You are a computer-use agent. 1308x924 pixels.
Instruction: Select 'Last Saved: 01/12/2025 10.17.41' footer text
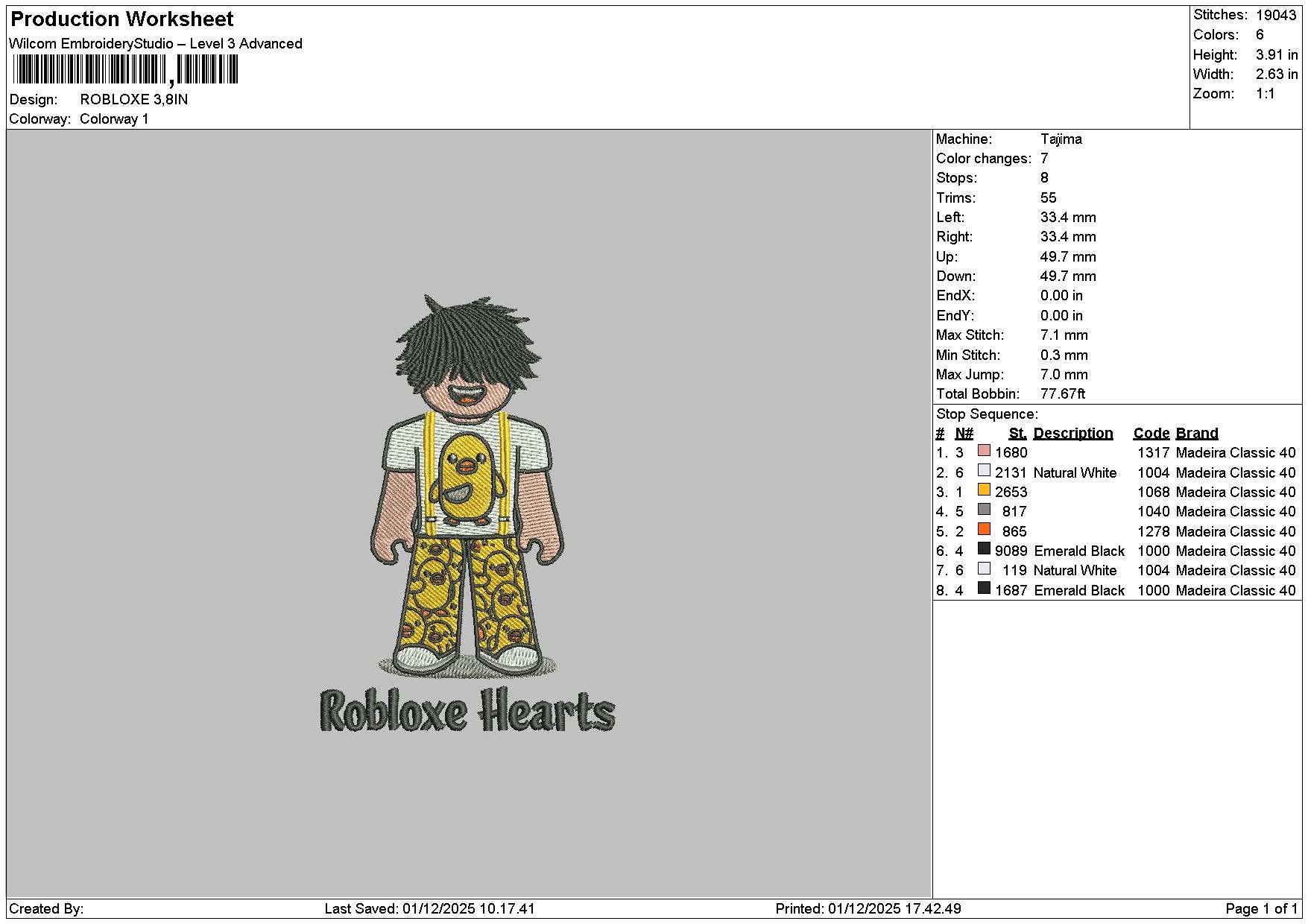430,909
